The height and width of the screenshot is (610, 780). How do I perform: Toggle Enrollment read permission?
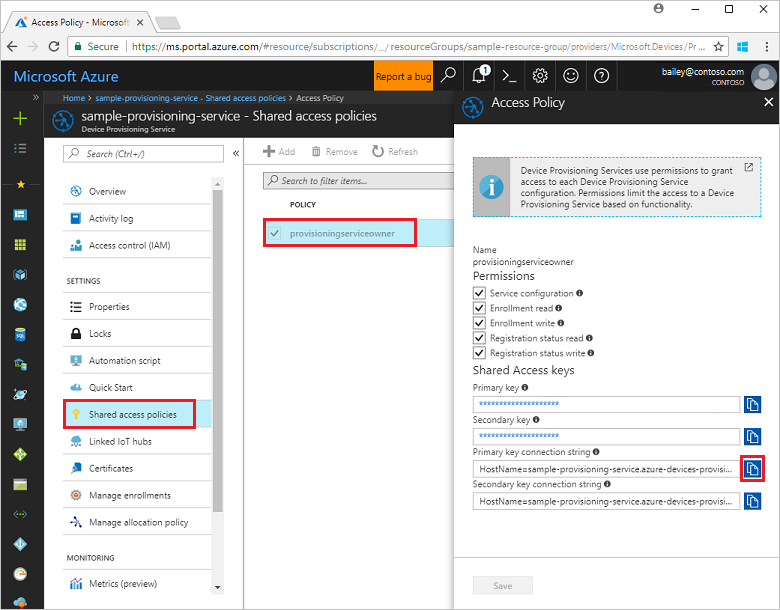(x=479, y=308)
